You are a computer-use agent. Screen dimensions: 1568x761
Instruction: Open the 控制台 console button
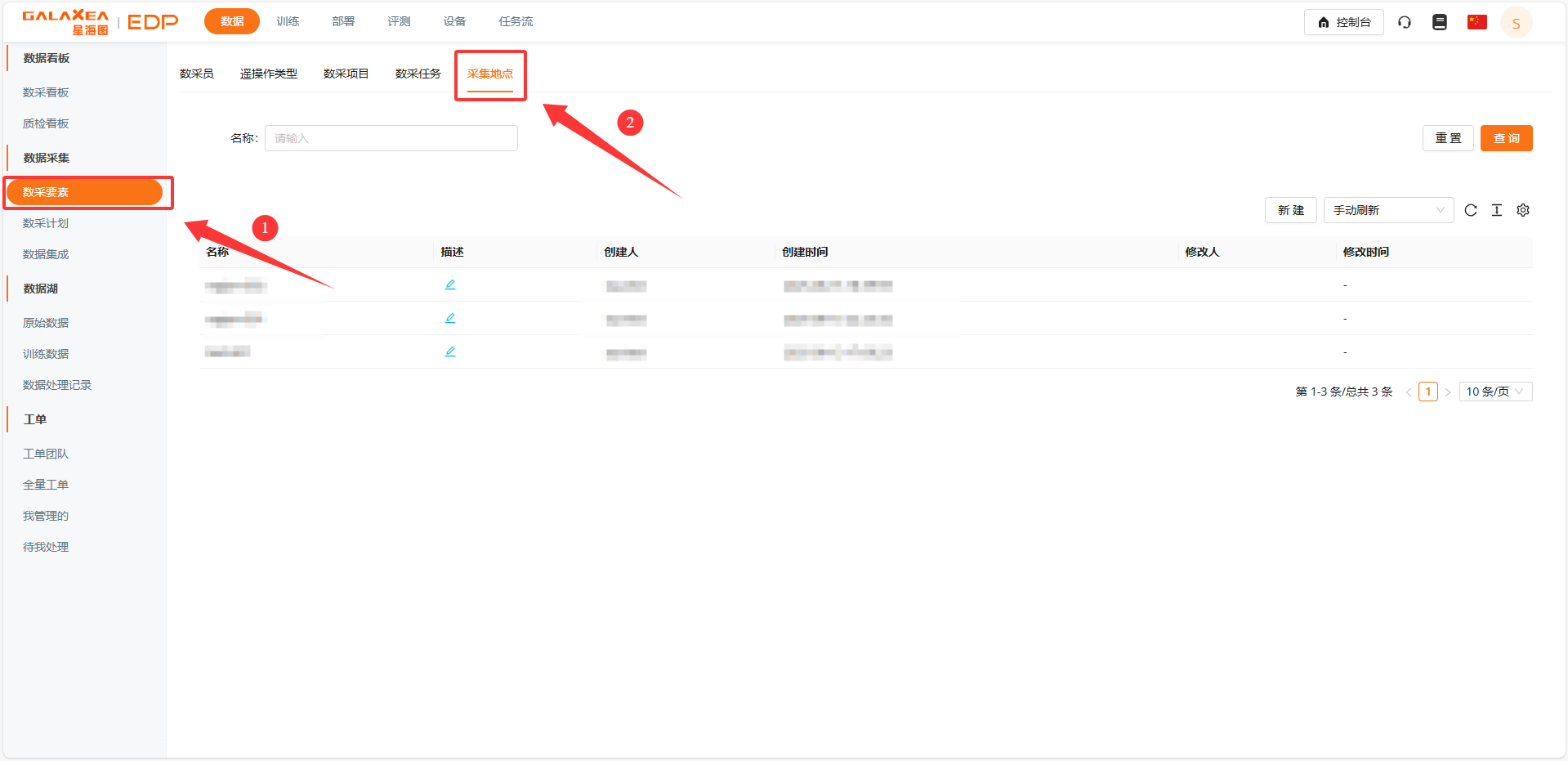1343,22
